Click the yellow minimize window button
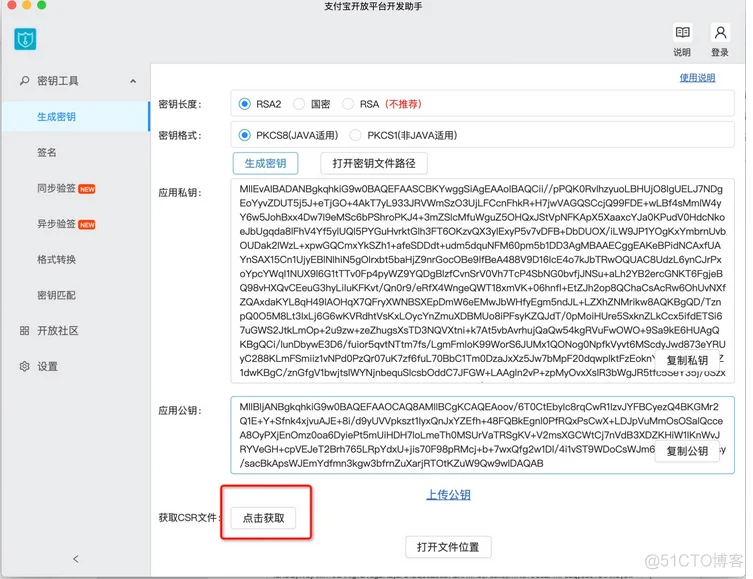Viewport: 753px width, 579px height. (27, 5)
